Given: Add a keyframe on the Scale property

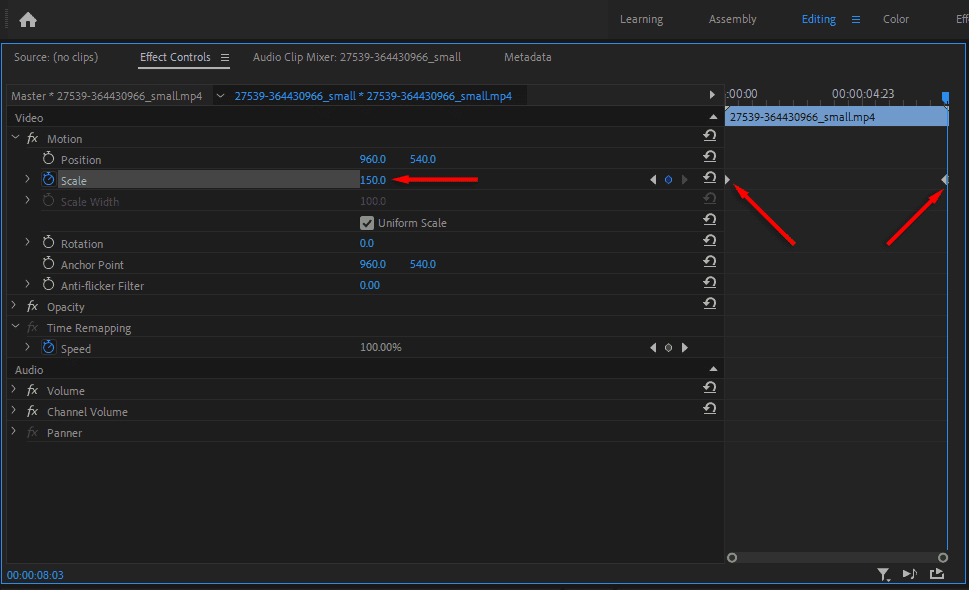Looking at the screenshot, I should (667, 180).
